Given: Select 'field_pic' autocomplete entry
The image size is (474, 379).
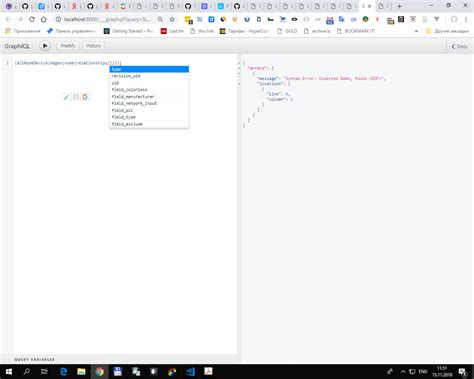Looking at the screenshot, I should tap(149, 110).
